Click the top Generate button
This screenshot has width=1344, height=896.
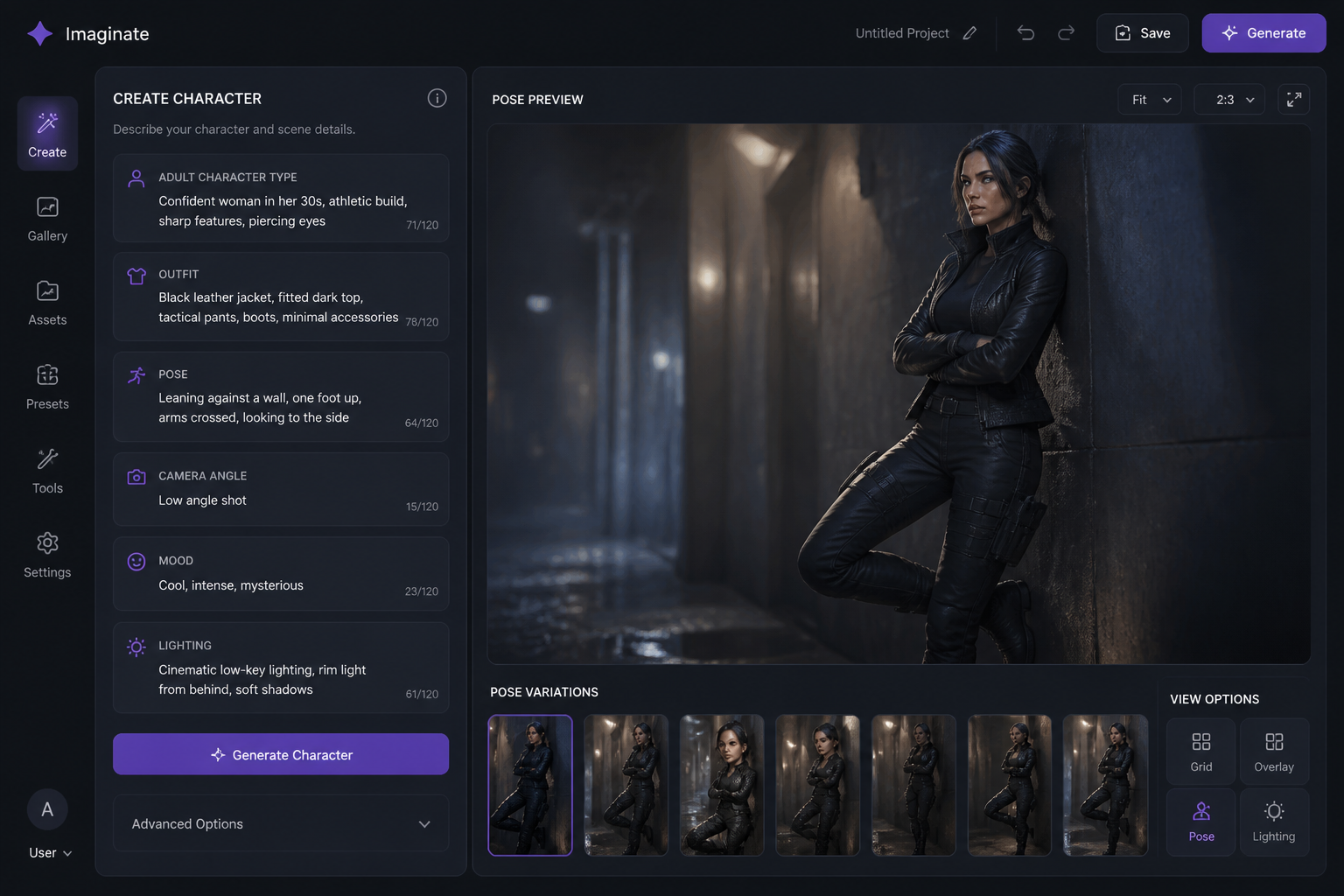(1263, 33)
